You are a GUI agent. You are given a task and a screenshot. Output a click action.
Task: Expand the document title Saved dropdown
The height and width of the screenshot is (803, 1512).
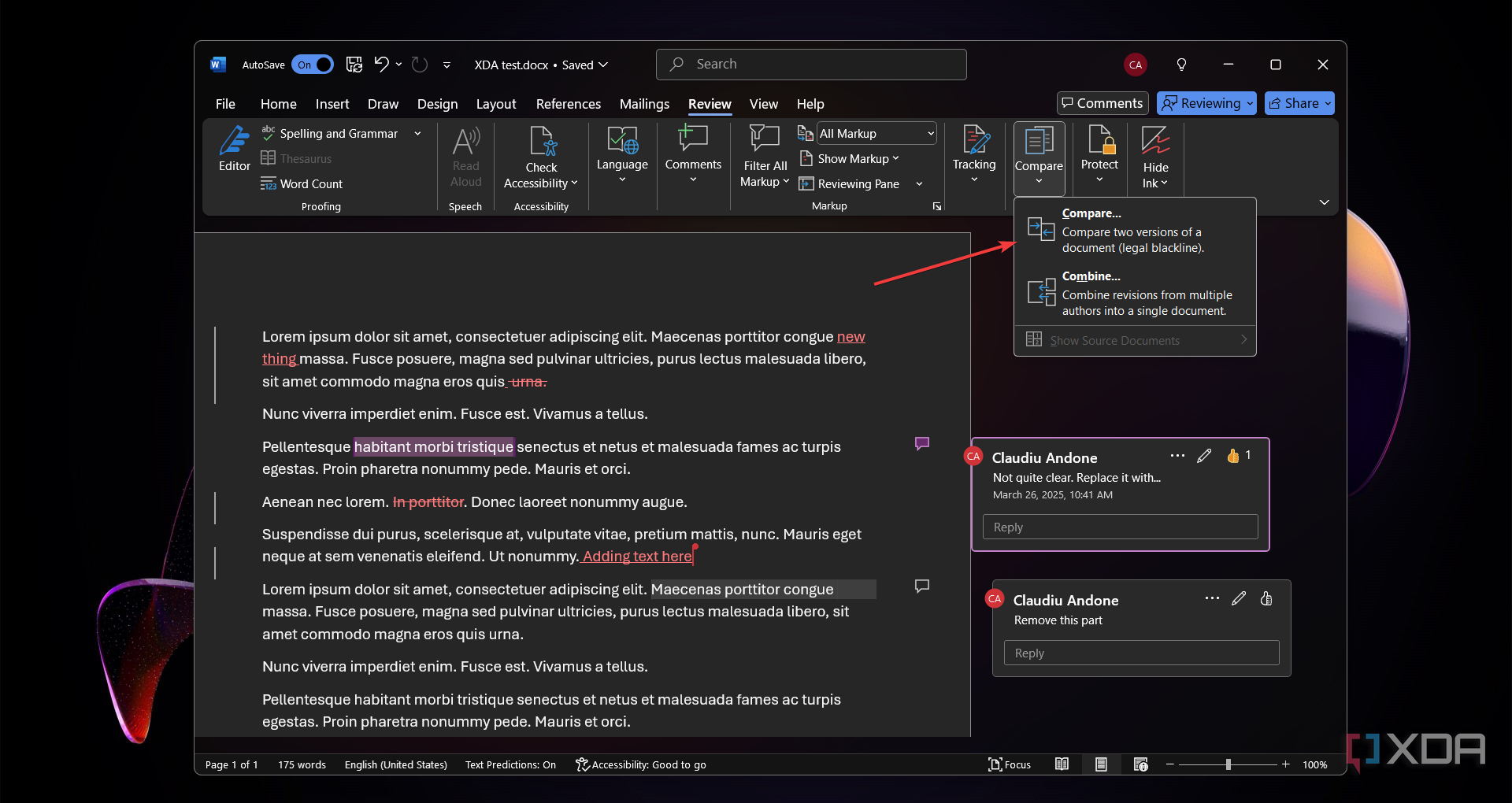(603, 65)
